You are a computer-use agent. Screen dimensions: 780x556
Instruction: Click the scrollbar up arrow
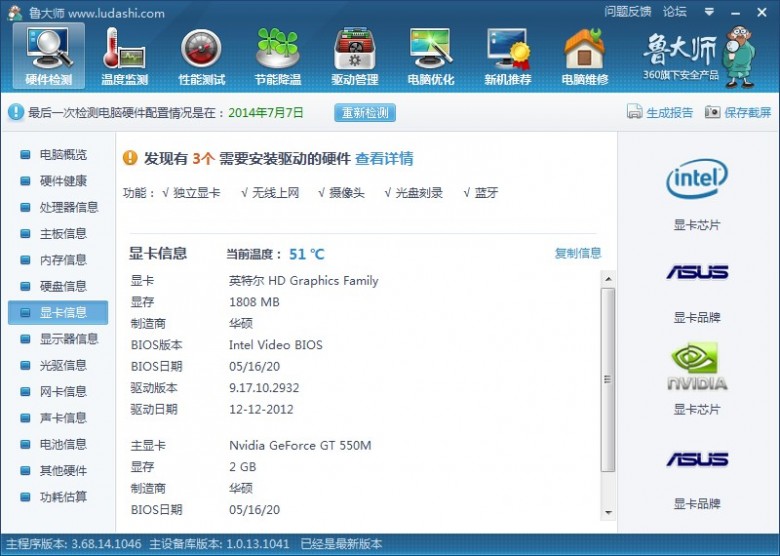coord(608,279)
